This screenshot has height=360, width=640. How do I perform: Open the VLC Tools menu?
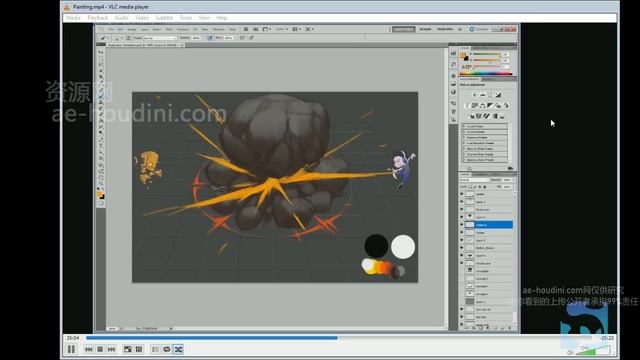(186, 18)
